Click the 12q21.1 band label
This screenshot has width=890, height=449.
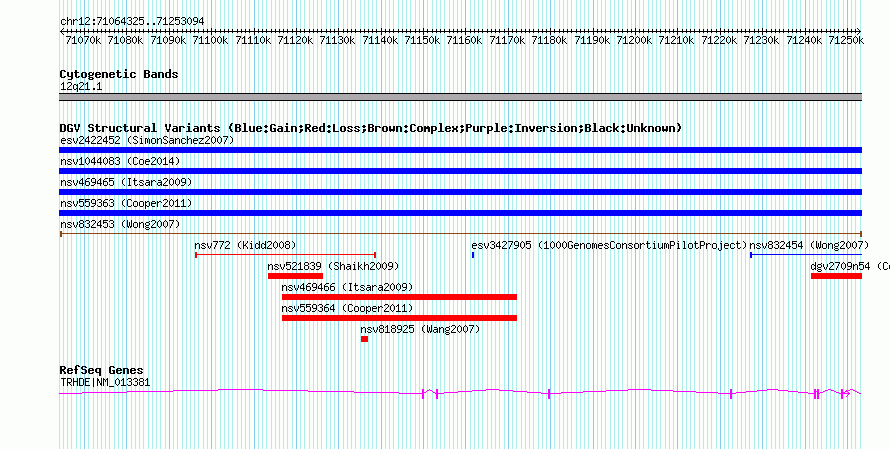(81, 87)
